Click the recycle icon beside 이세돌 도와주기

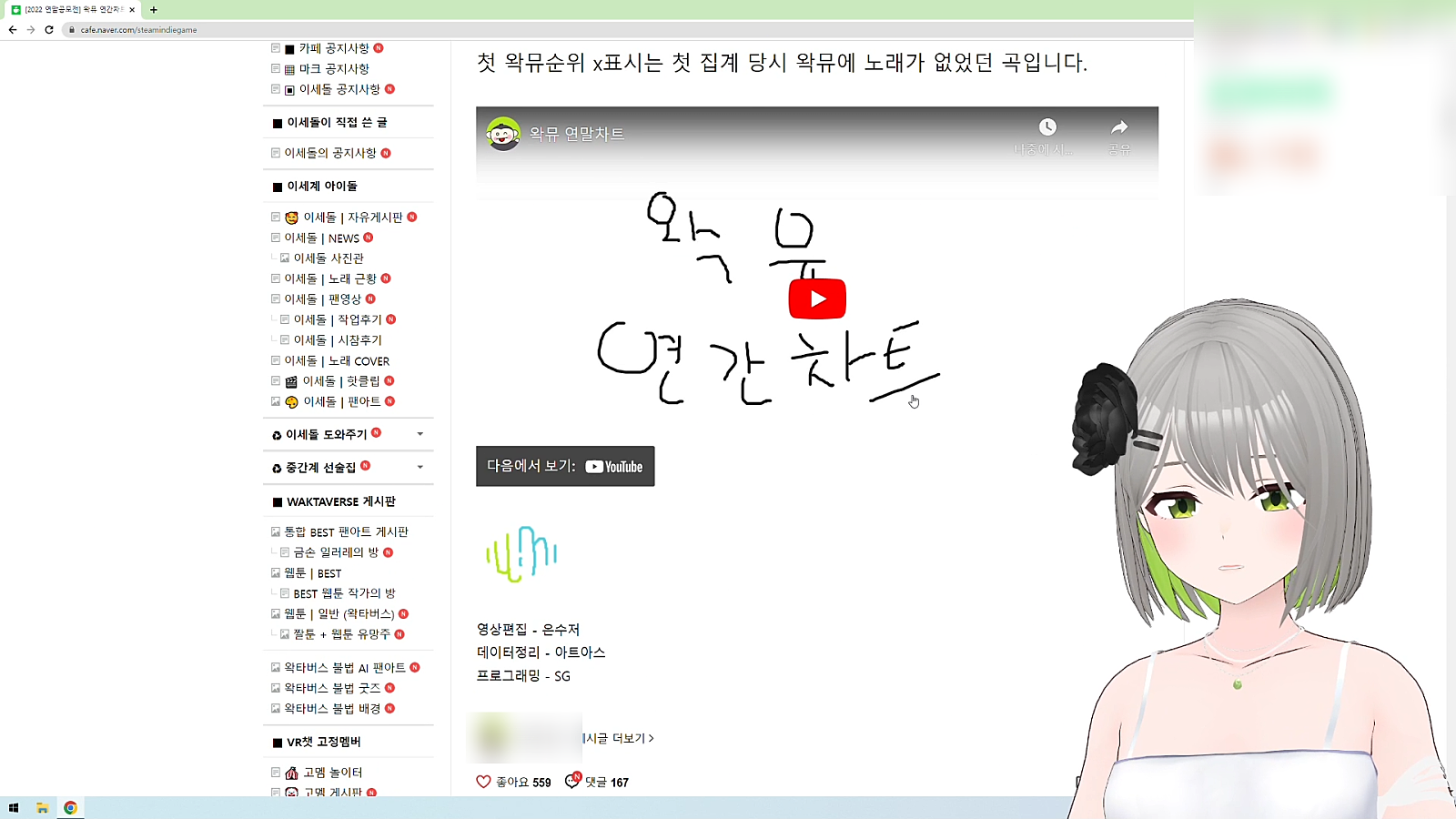tap(277, 436)
